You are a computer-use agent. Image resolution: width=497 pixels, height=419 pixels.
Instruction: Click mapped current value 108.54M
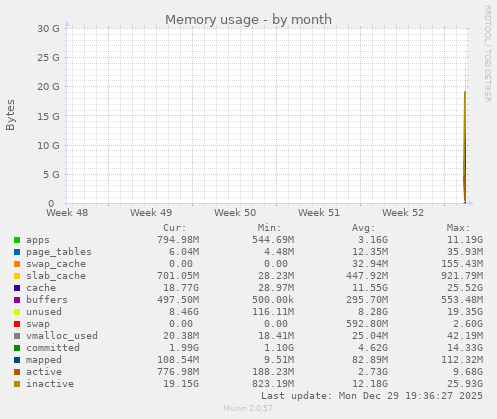tap(178, 360)
